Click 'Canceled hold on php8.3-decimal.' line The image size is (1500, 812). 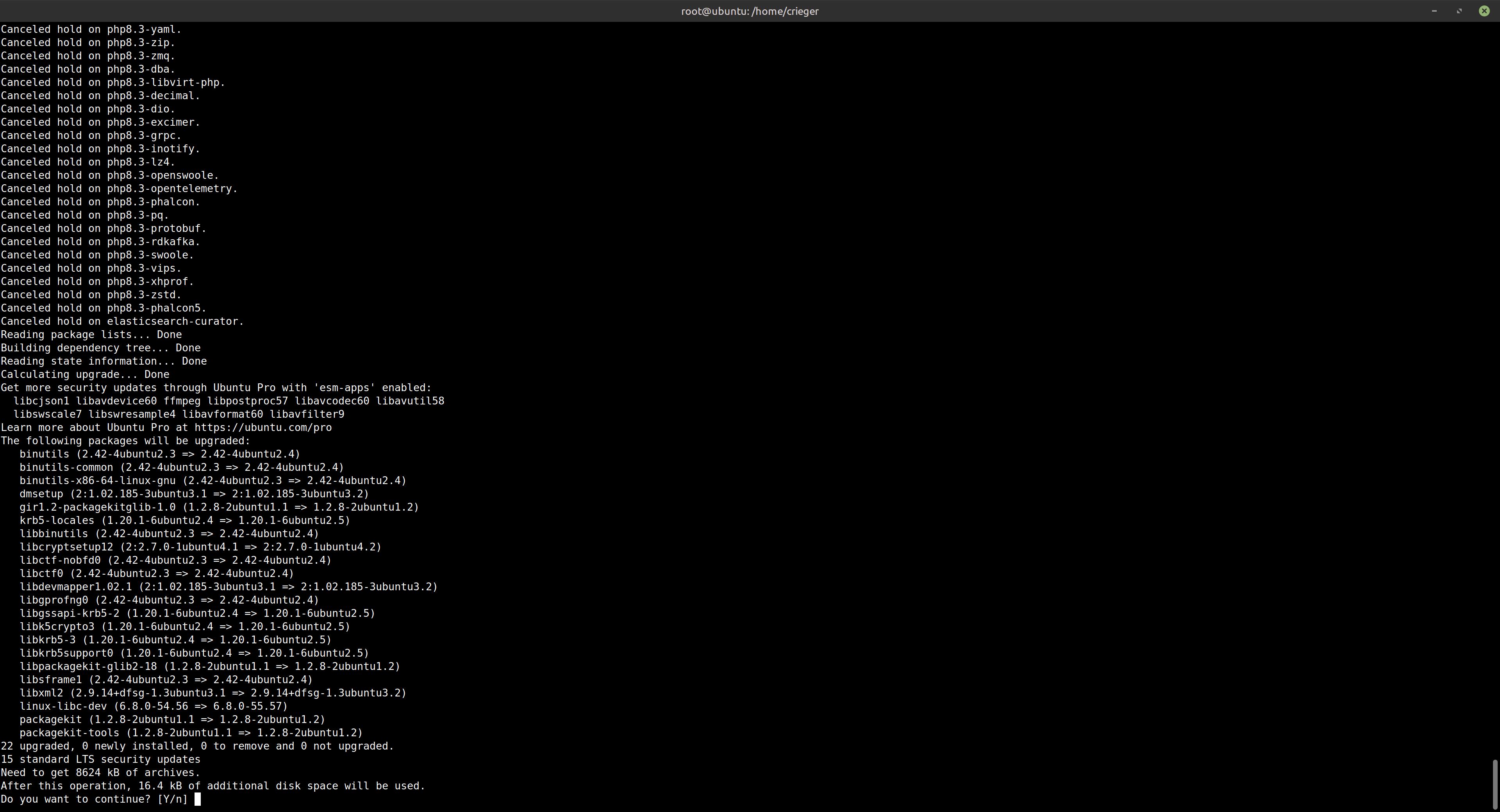point(101,96)
